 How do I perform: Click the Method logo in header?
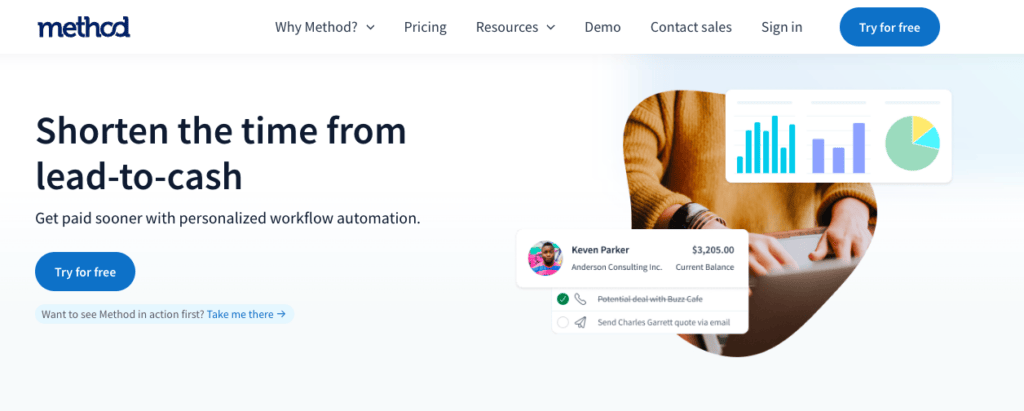pos(84,27)
